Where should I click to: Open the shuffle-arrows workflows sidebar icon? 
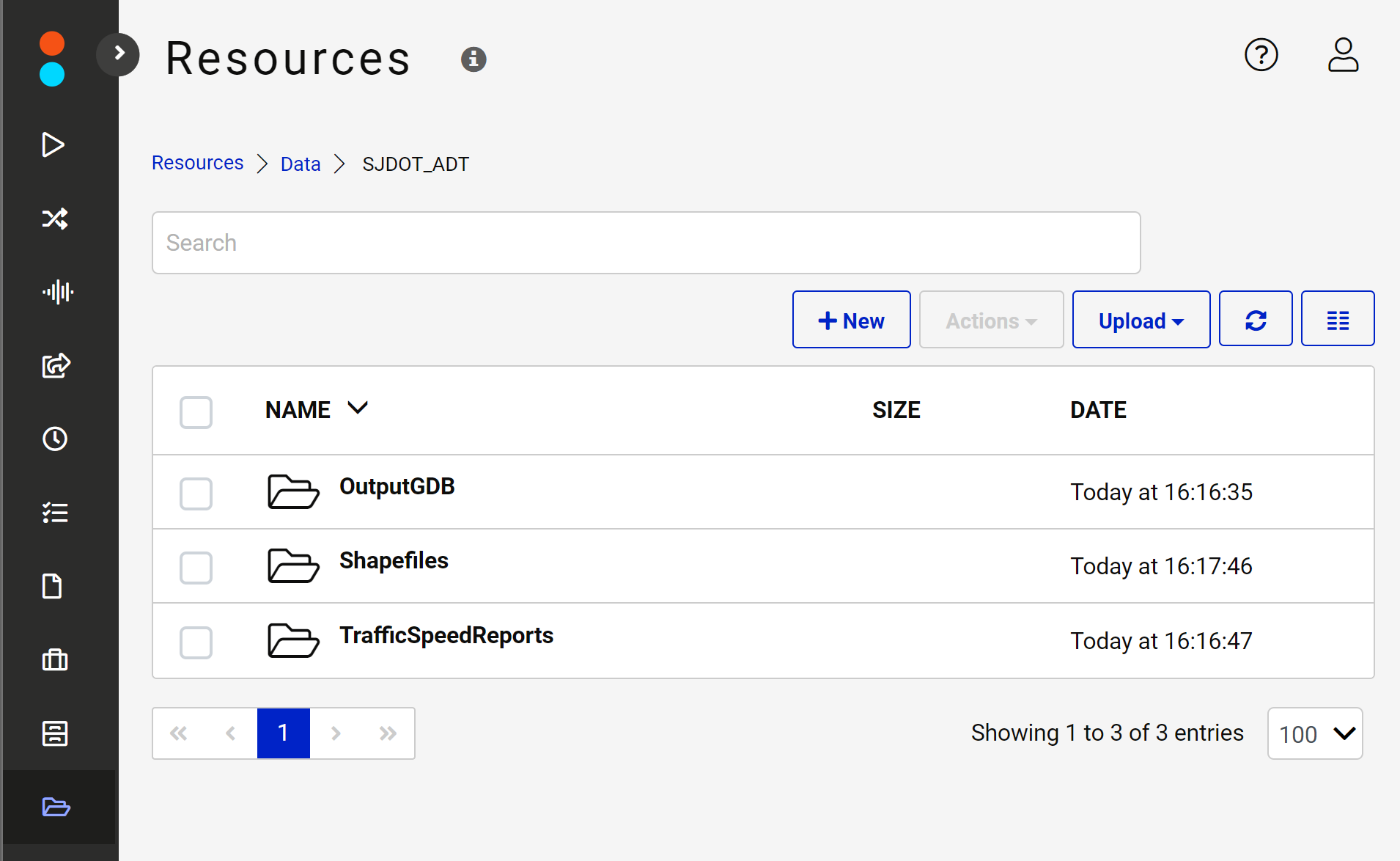[55, 219]
